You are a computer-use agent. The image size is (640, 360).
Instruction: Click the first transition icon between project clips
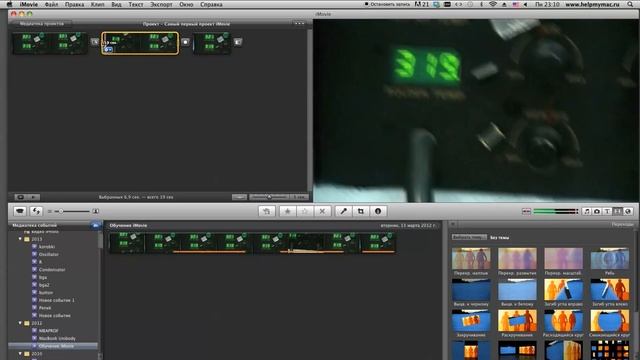click(x=95, y=42)
